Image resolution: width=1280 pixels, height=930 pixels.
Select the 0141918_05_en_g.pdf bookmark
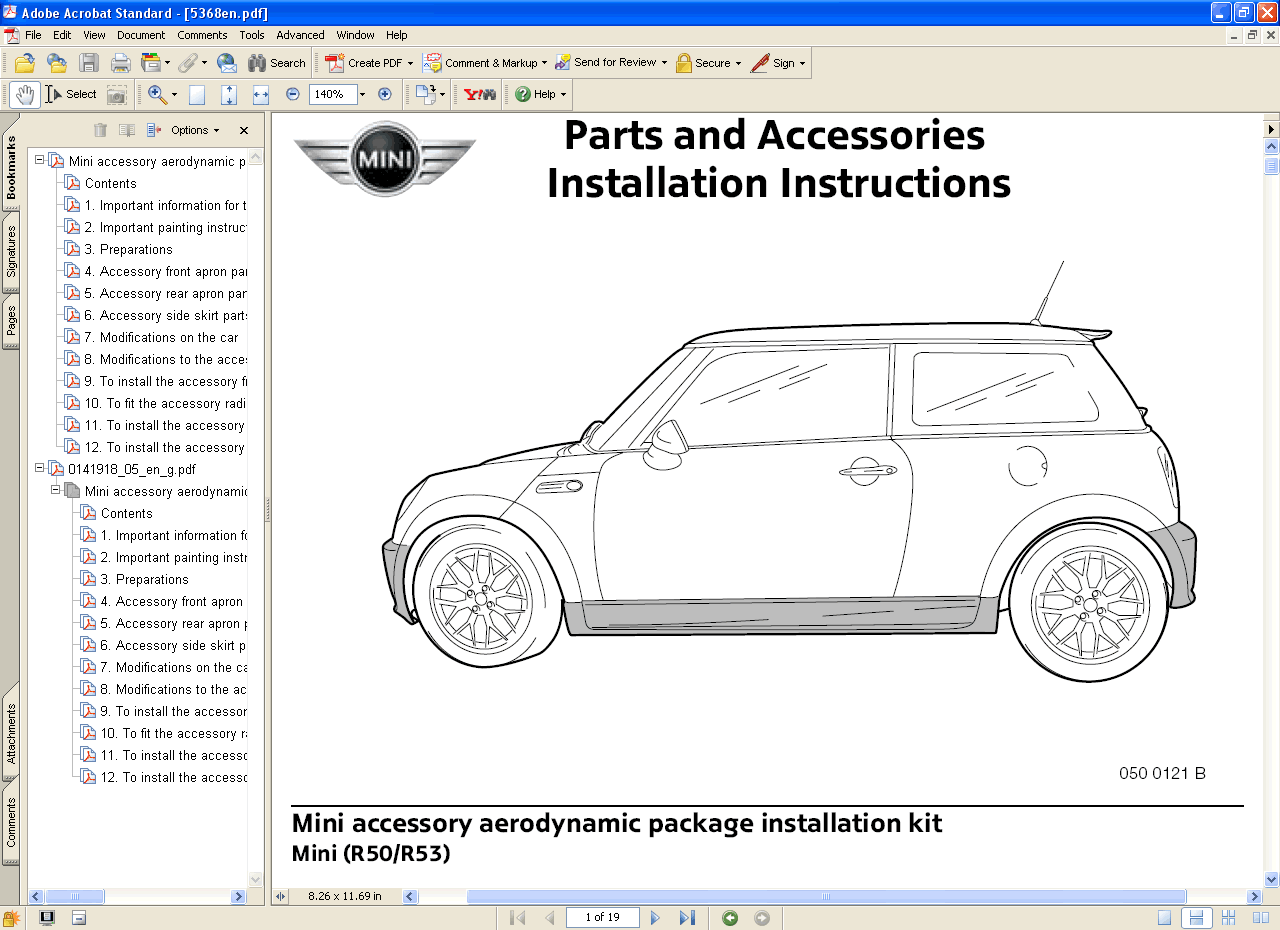(131, 469)
